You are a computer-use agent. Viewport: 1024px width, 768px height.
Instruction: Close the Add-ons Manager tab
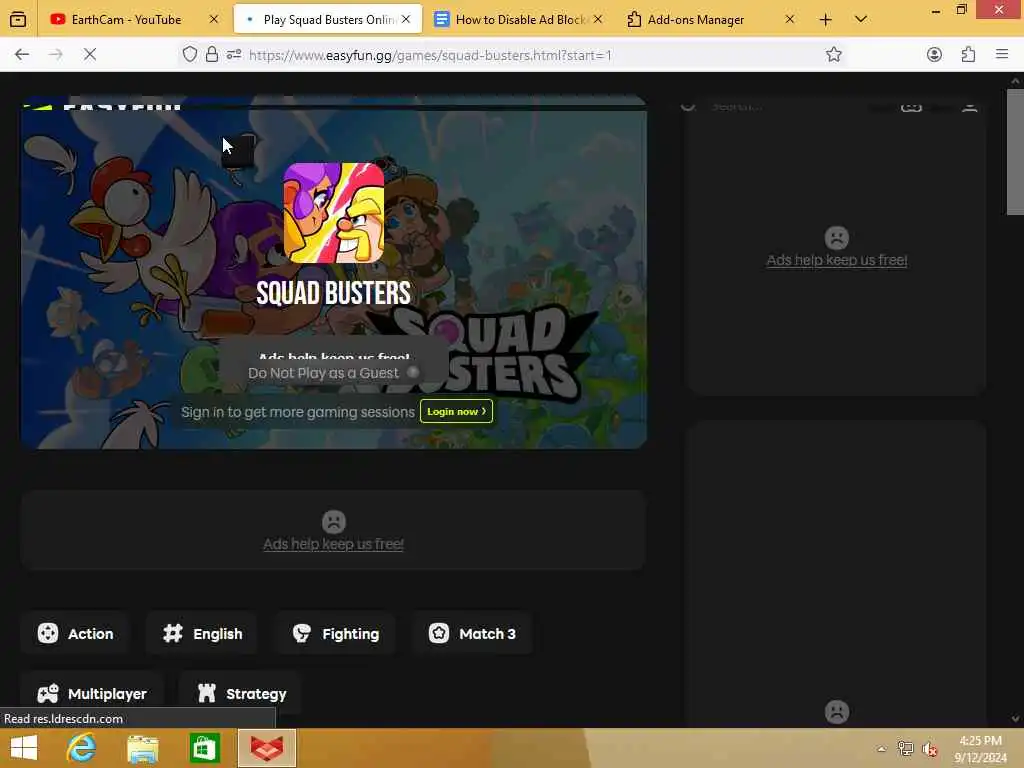coord(790,20)
